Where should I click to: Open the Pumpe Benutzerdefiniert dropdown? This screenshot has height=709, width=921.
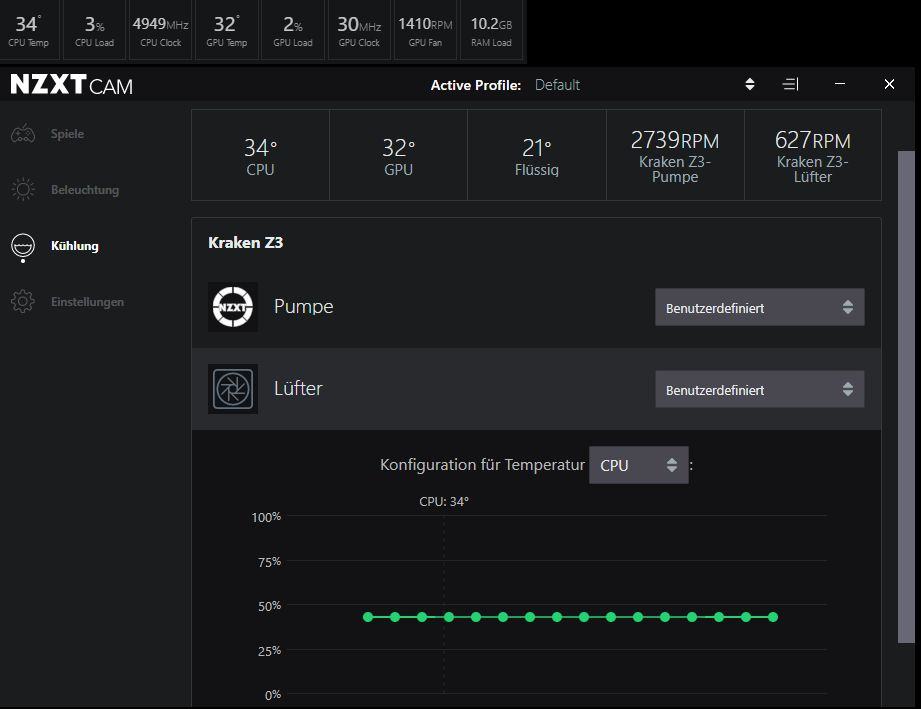point(759,307)
